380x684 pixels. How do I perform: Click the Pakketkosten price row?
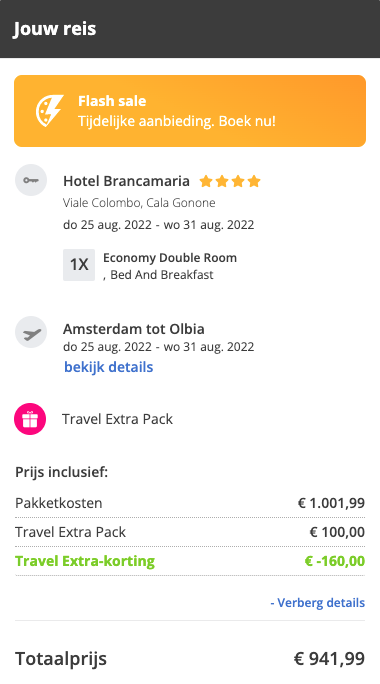[190, 503]
